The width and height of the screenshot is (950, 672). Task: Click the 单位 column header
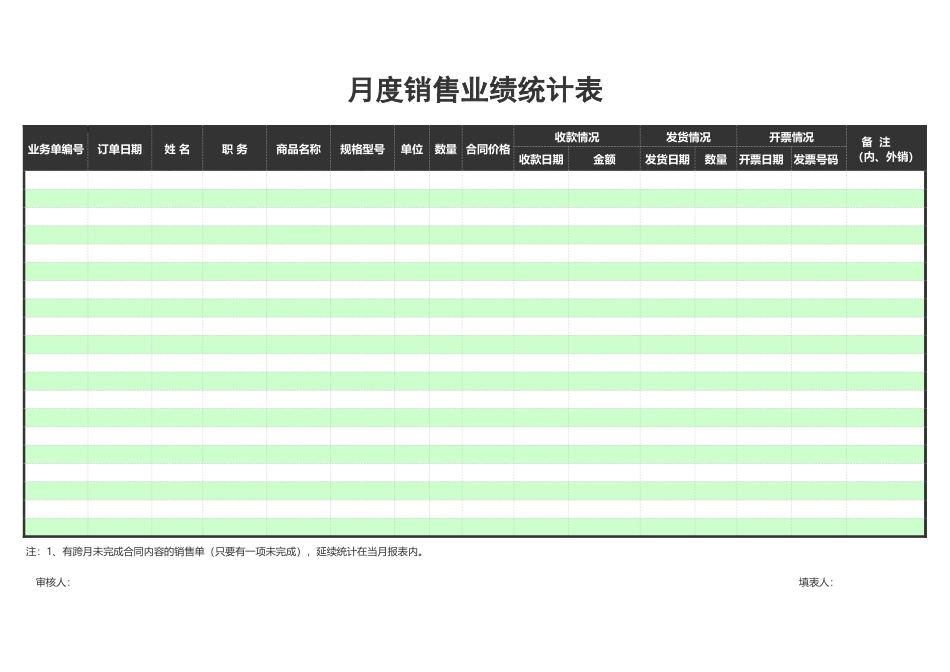[x=412, y=148]
